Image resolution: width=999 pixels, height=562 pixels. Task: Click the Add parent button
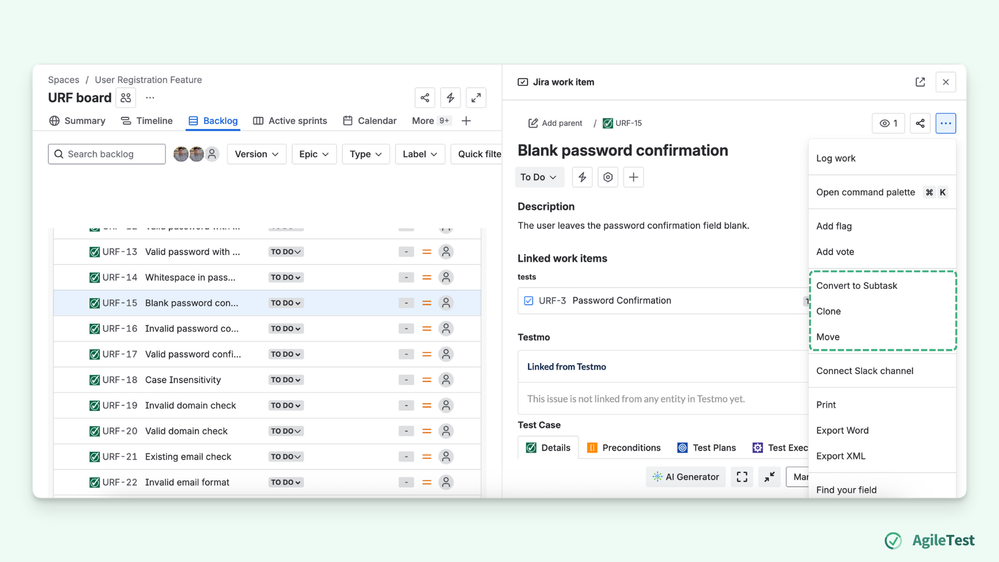coord(555,123)
